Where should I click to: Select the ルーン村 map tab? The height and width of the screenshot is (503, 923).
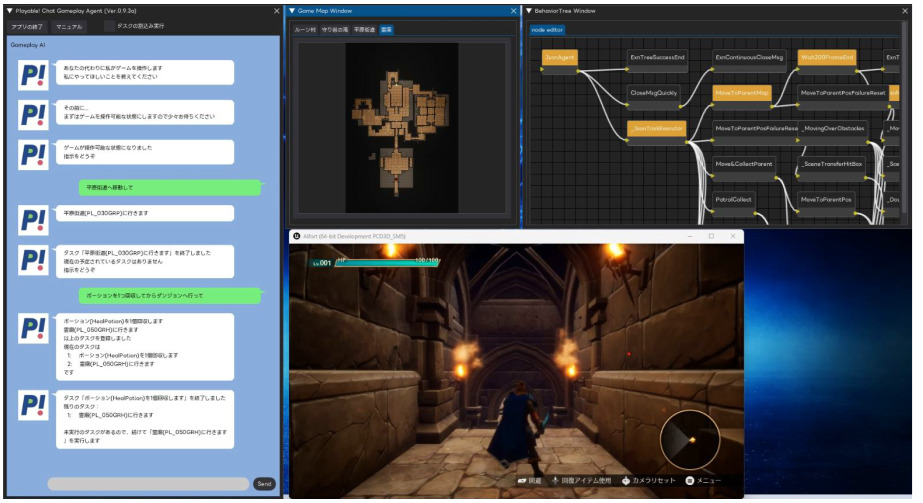305,29
